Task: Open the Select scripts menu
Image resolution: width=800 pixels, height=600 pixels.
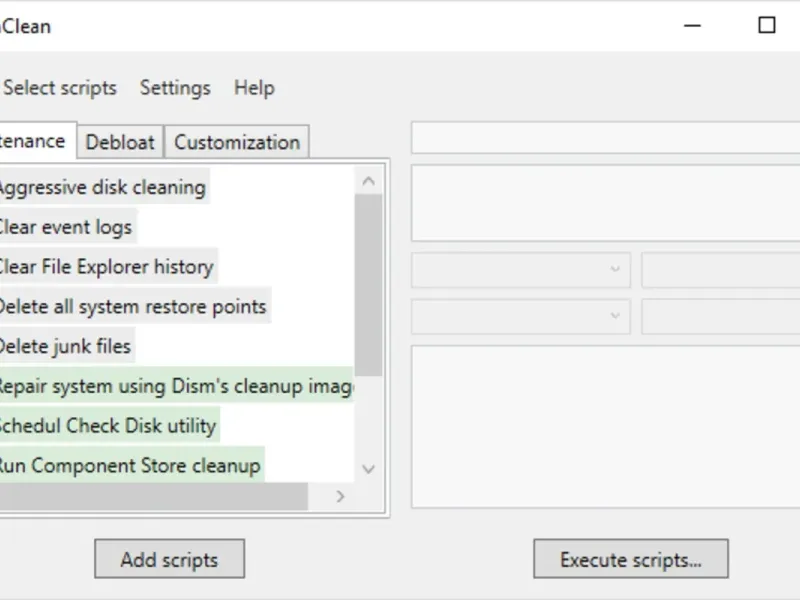Action: click(x=60, y=88)
